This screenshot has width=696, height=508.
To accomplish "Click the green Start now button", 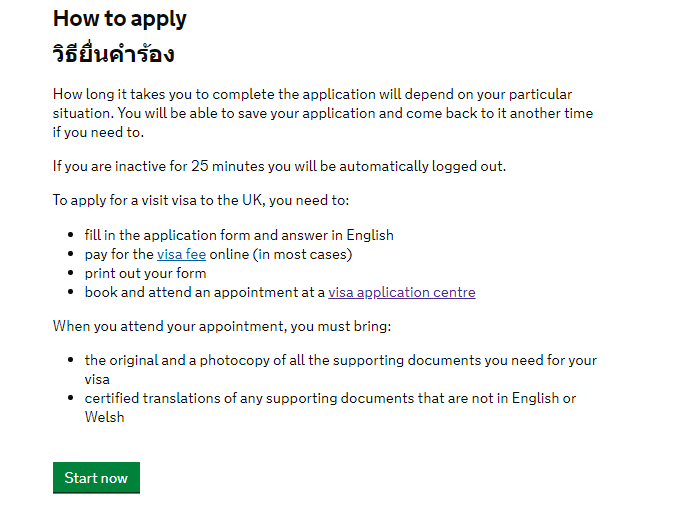I will (x=96, y=478).
